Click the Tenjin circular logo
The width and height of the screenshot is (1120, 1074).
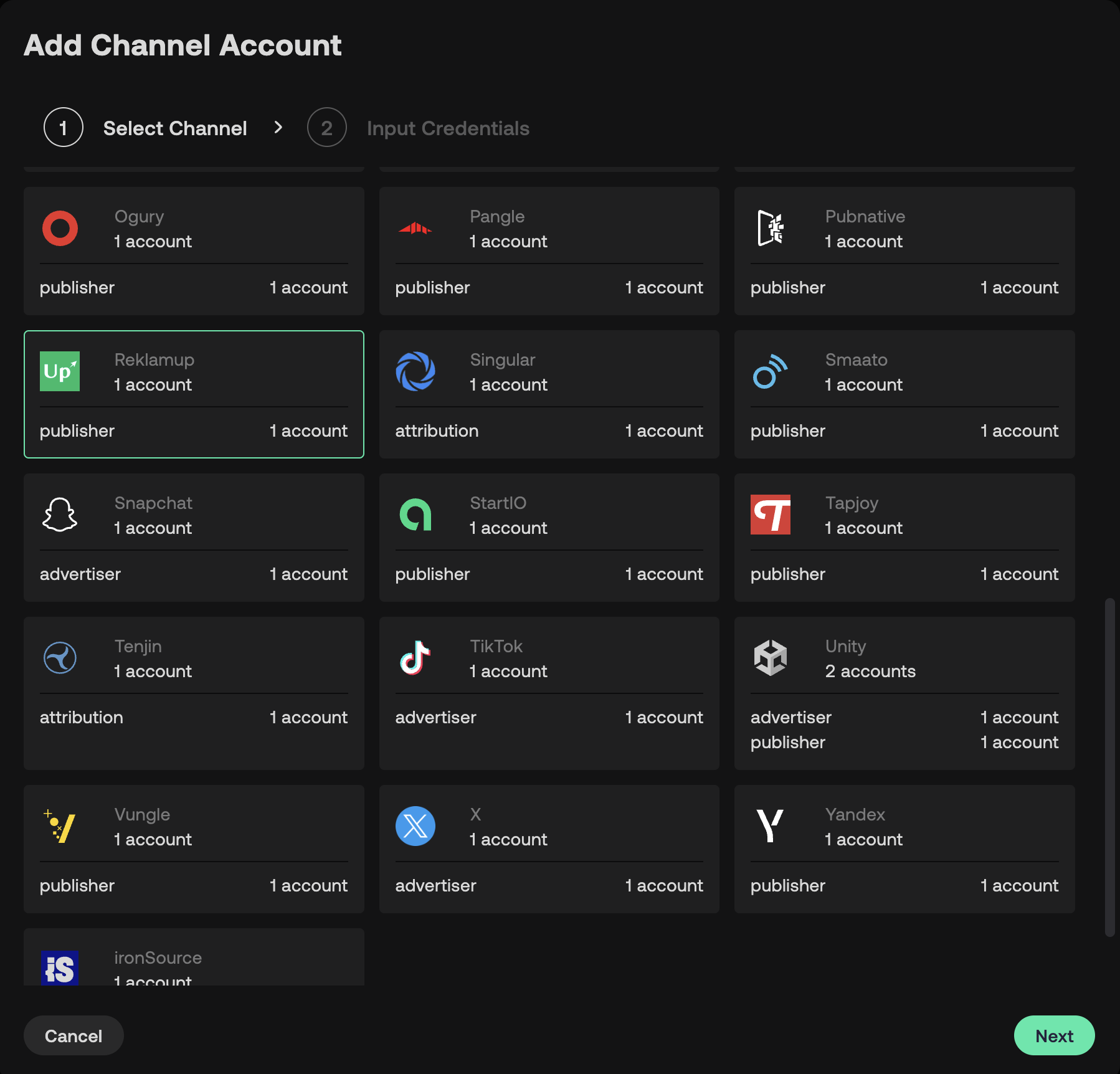click(60, 658)
